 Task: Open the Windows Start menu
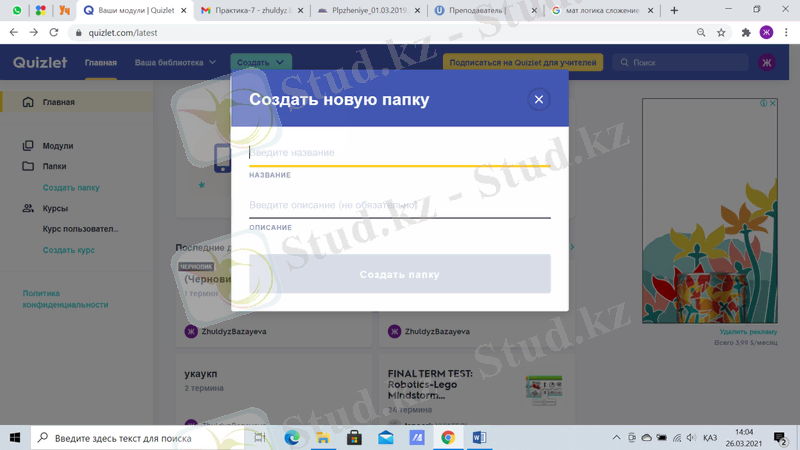pyautogui.click(x=15, y=438)
